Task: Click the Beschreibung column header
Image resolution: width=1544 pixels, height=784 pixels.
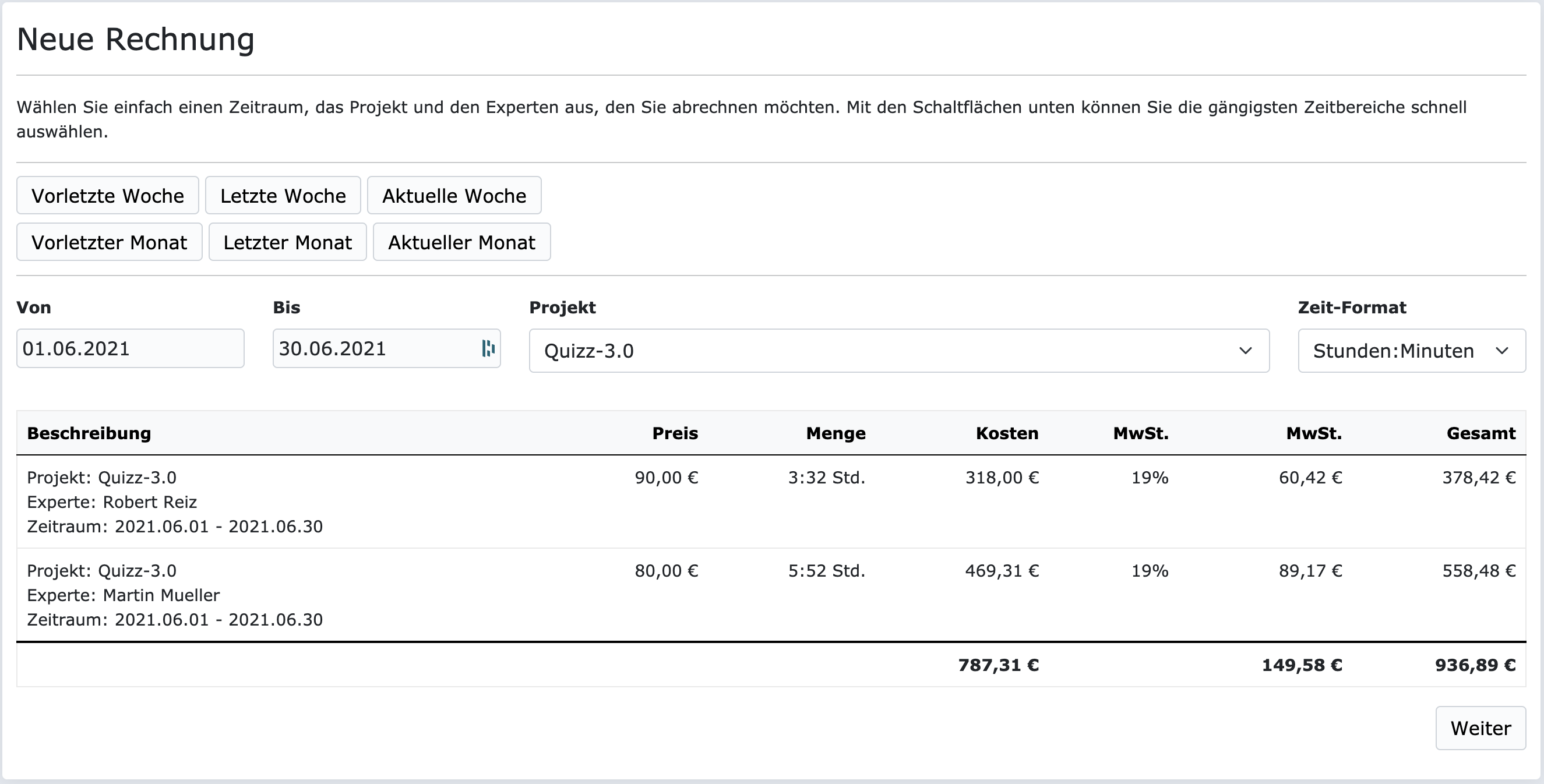Action: pyautogui.click(x=89, y=433)
